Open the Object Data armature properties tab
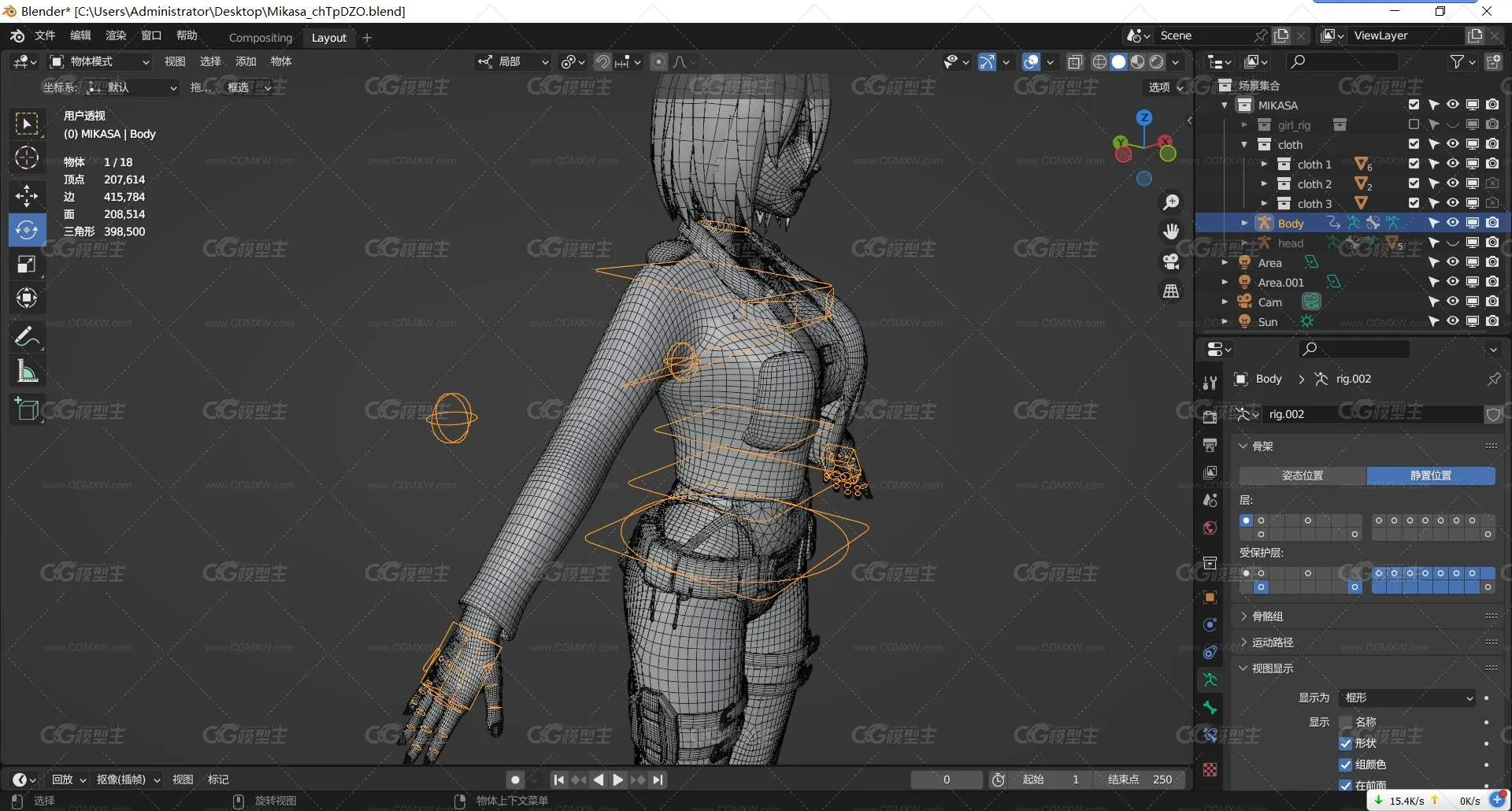Screen dimensions: 1512x811 (x=1210, y=680)
